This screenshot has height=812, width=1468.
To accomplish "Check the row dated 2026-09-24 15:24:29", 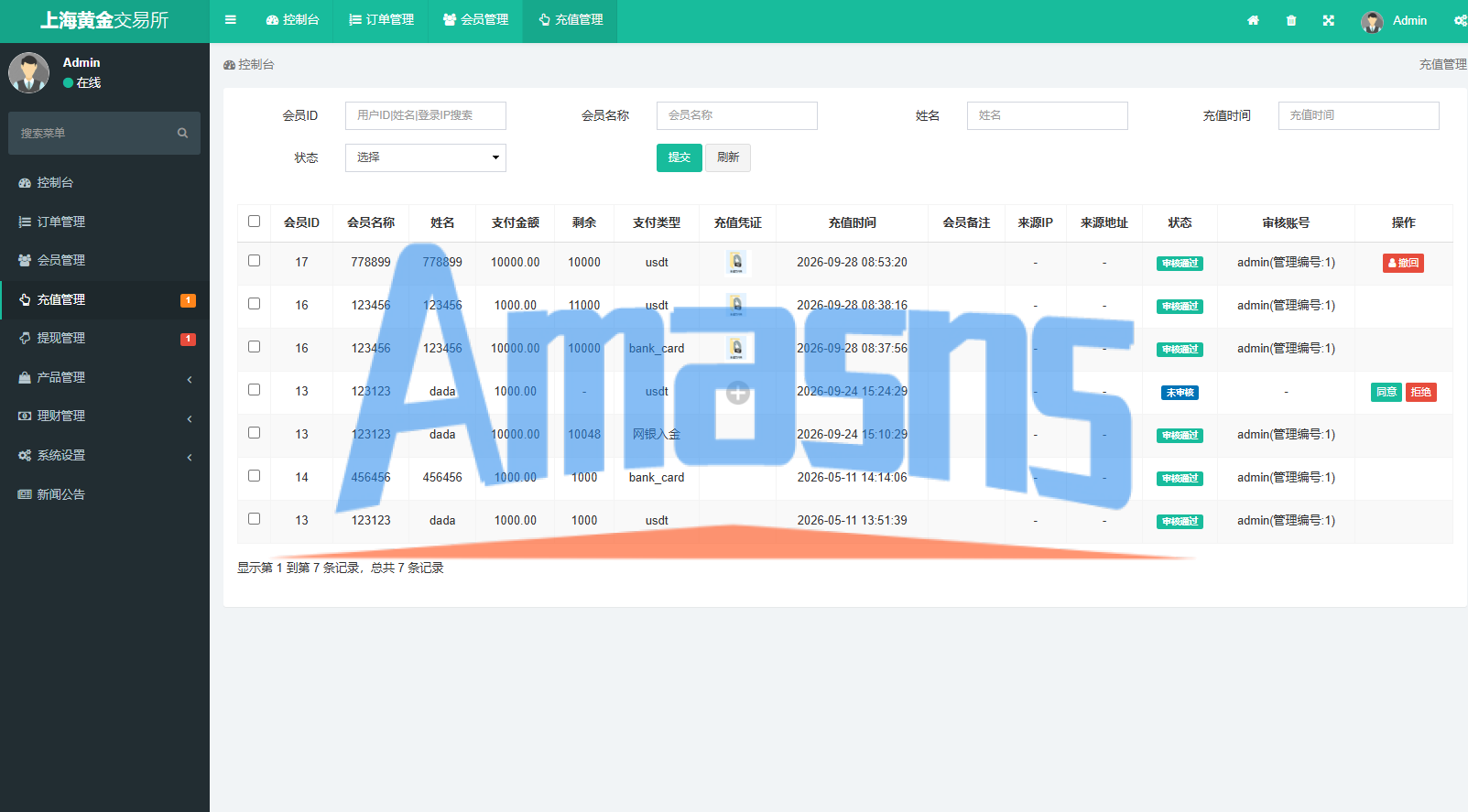I will click(254, 389).
